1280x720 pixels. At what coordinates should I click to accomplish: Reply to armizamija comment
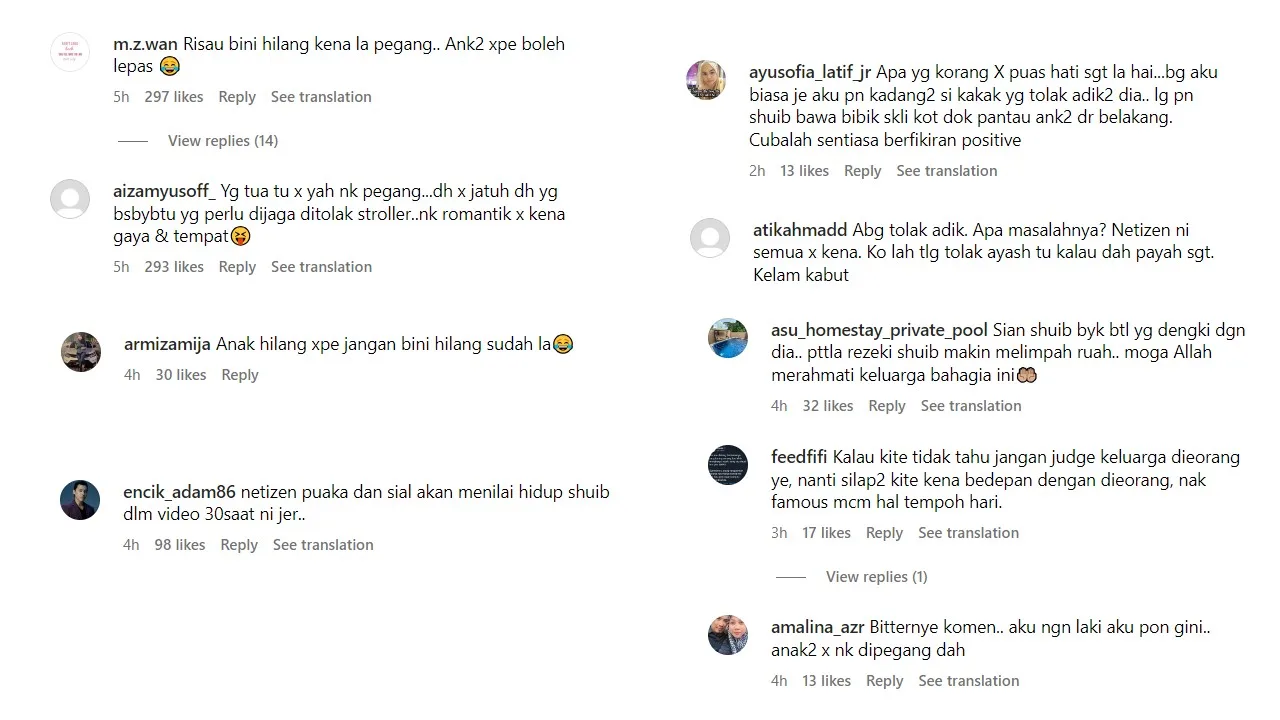(240, 375)
